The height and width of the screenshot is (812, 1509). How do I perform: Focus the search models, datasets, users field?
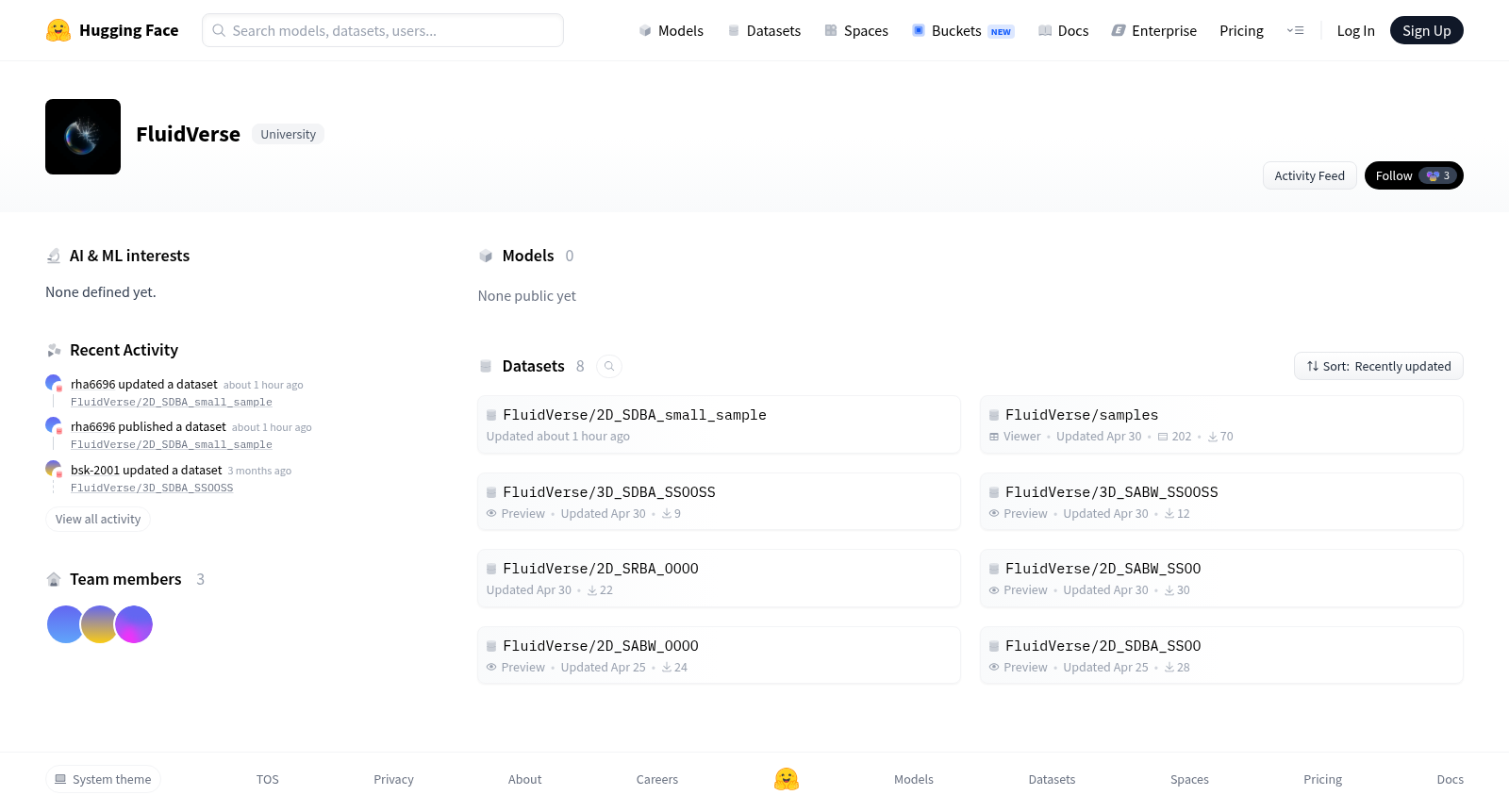[x=383, y=30]
